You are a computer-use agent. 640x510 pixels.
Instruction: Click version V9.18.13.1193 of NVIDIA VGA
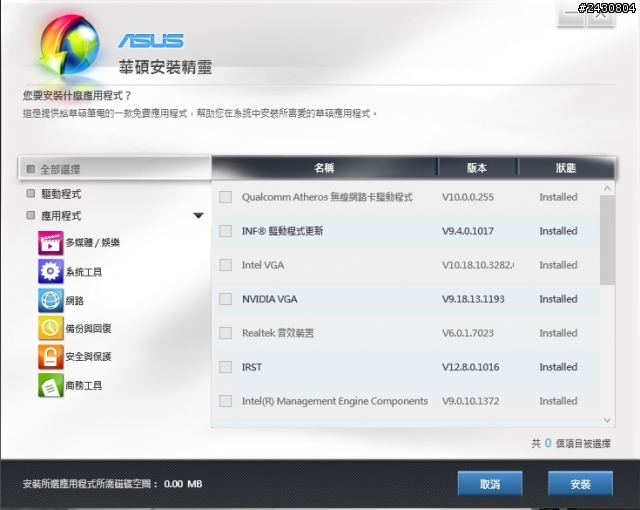473,299
